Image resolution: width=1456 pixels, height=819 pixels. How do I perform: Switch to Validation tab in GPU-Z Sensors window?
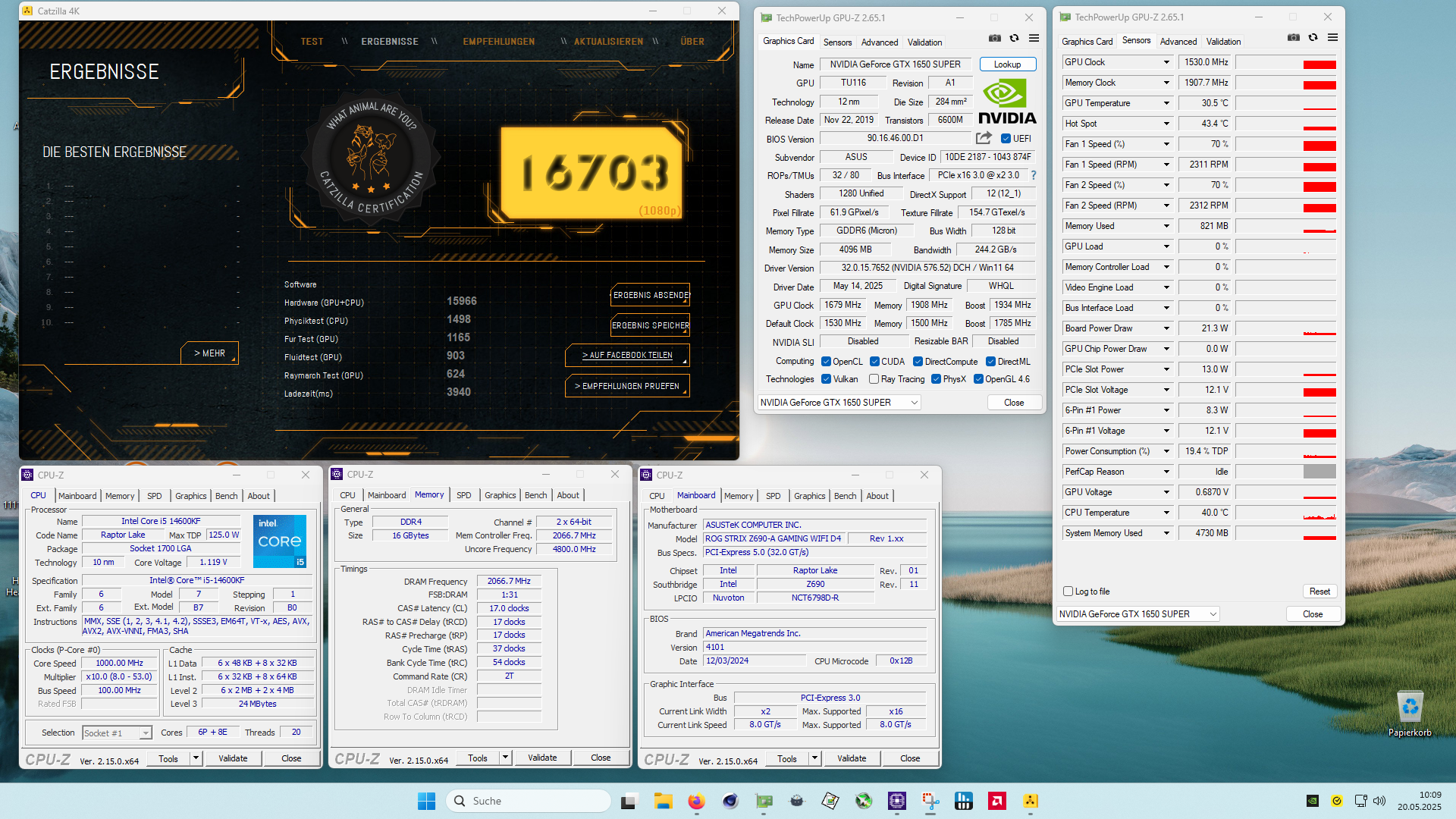click(1223, 42)
